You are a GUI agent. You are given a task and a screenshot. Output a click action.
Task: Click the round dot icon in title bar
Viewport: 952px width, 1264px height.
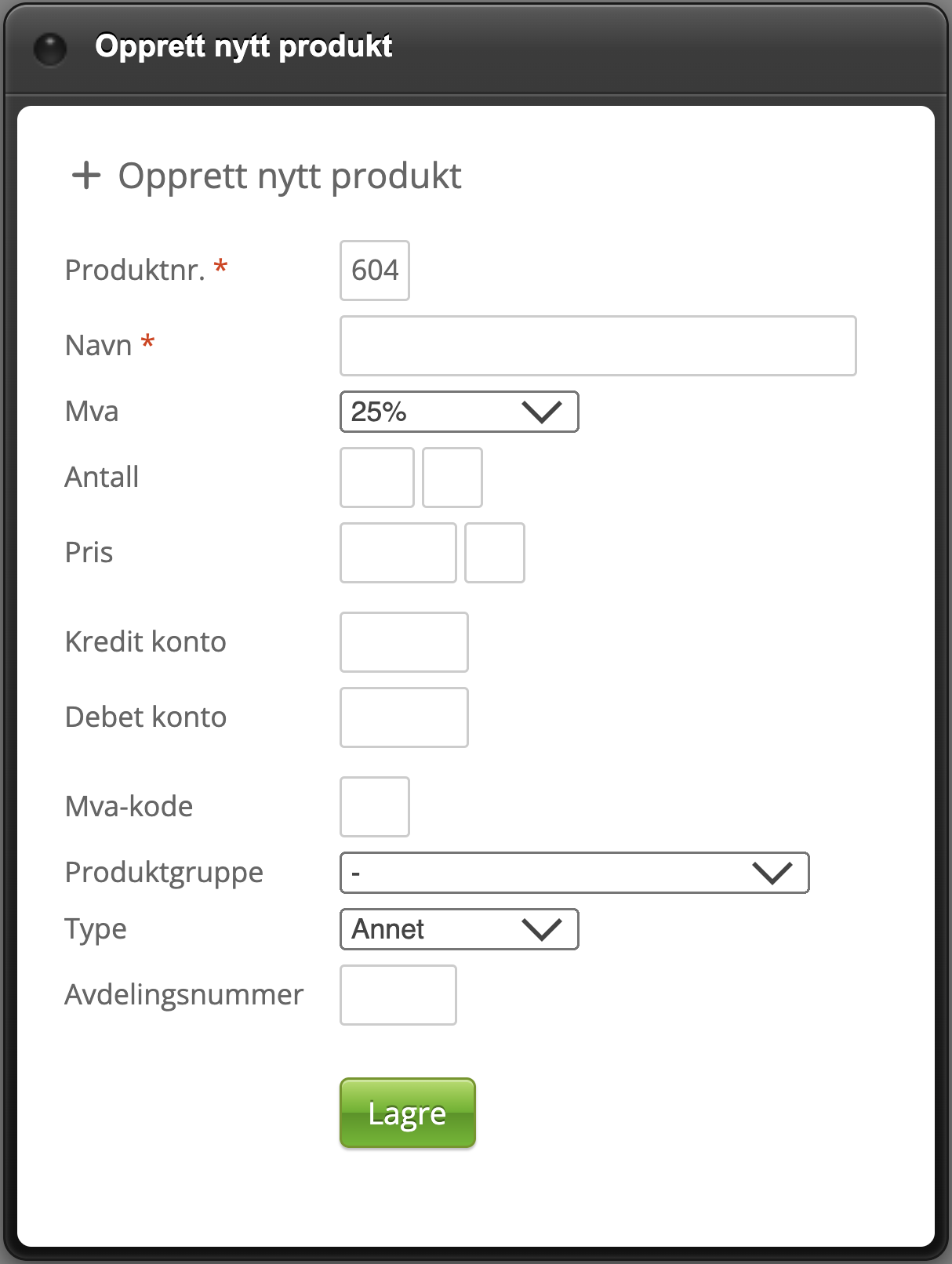[x=51, y=49]
